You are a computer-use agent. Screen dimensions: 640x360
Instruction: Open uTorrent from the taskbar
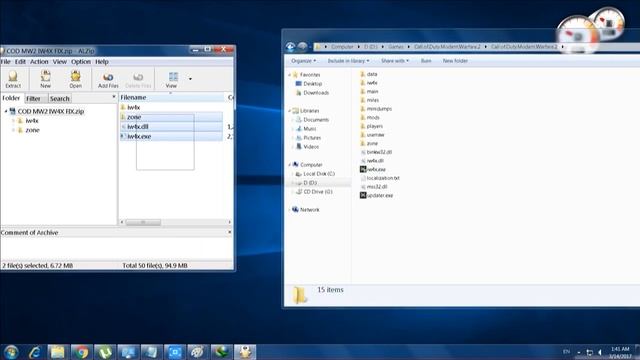click(104, 352)
